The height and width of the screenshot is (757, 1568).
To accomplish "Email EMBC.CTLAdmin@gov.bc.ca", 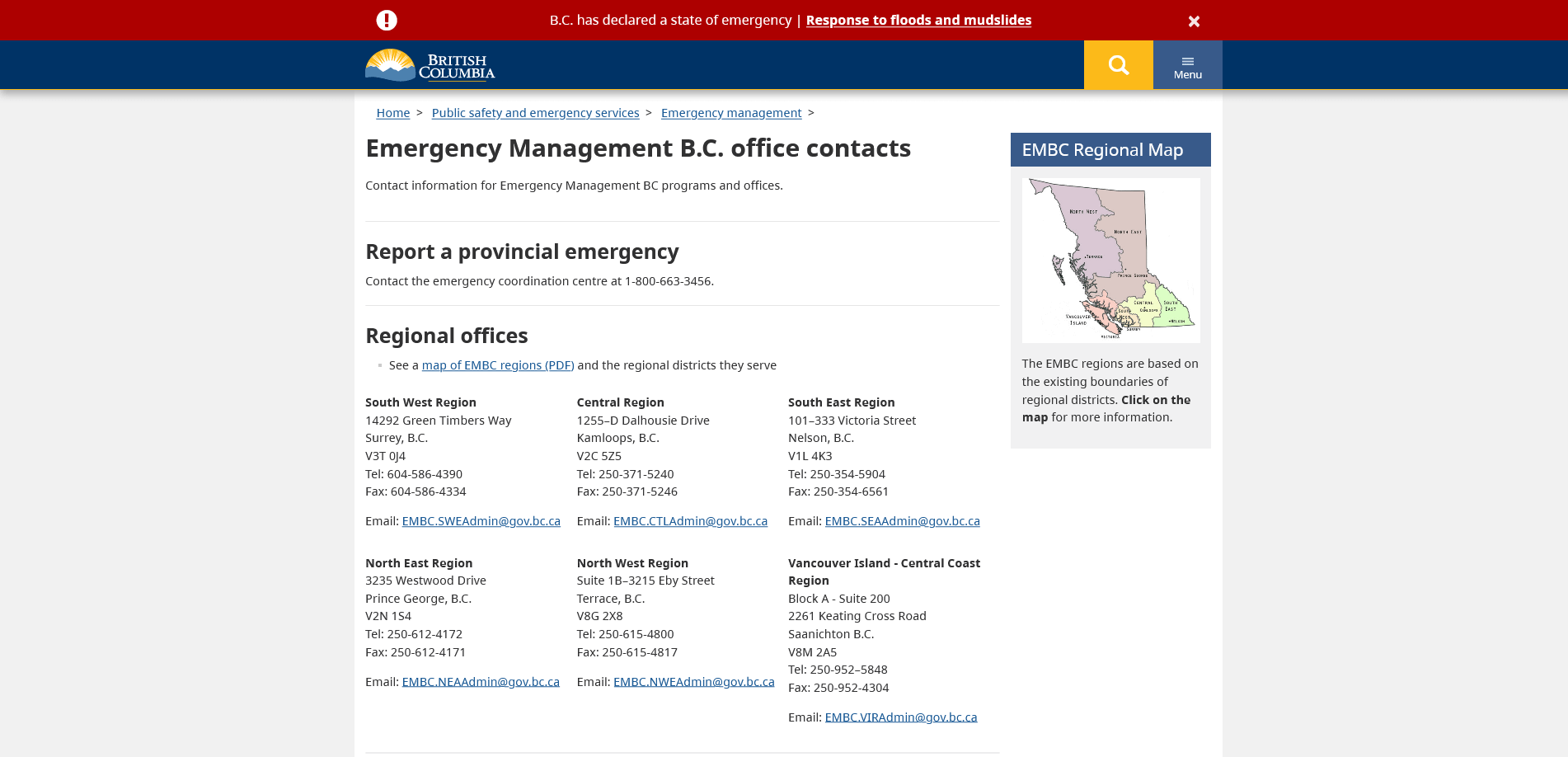I will tap(690, 521).
